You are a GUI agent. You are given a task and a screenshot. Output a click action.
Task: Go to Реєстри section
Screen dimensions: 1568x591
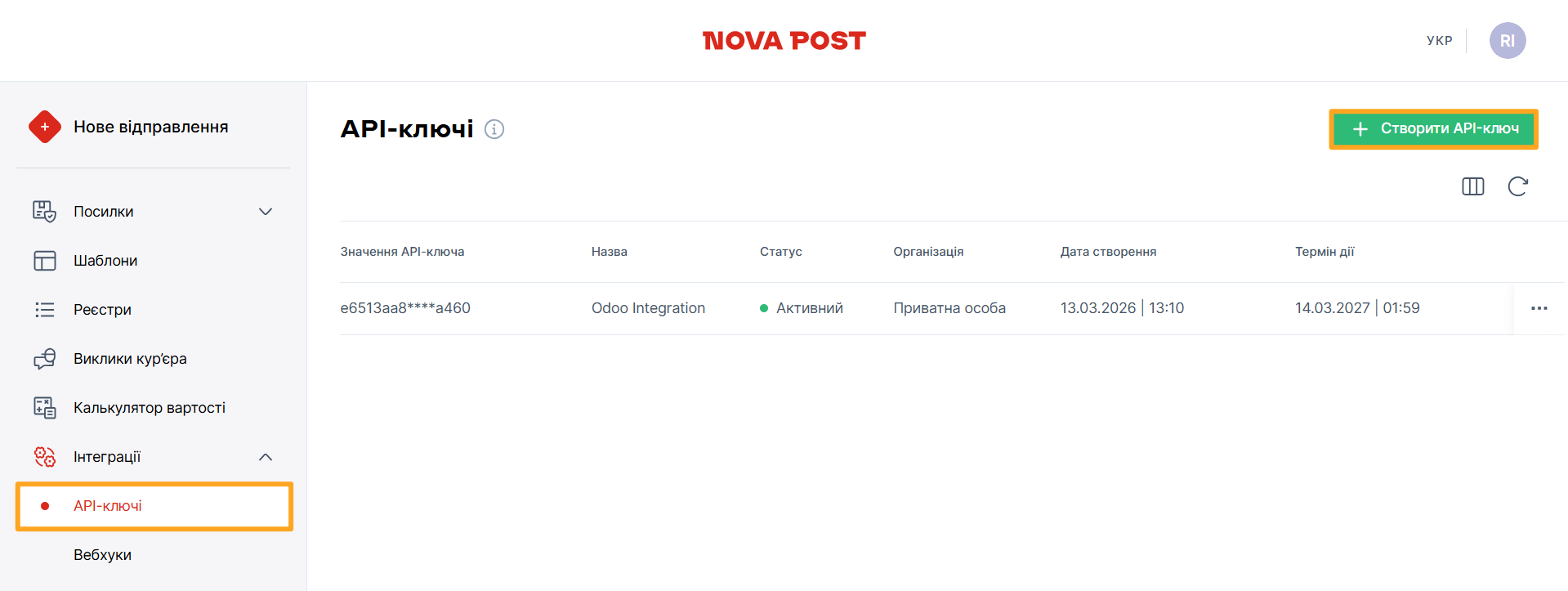click(x=102, y=310)
